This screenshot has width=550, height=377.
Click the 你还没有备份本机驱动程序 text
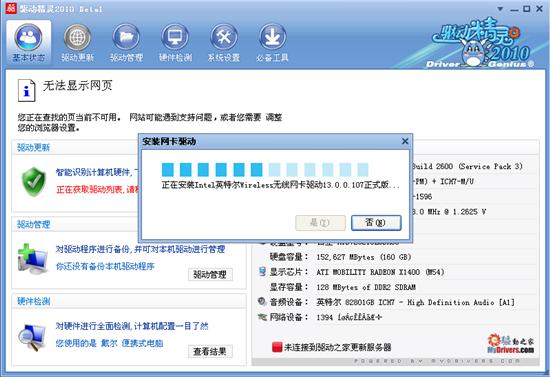(x=105, y=267)
